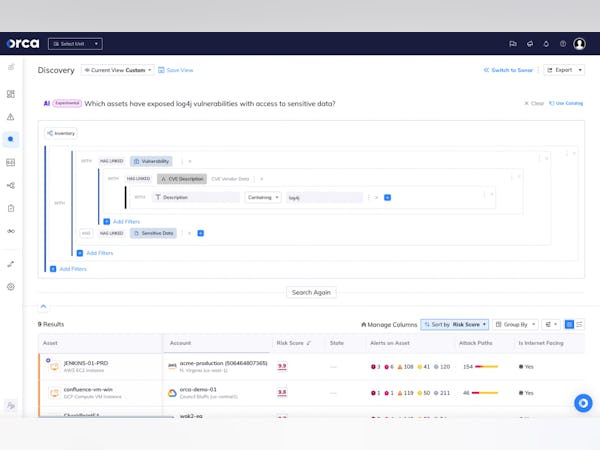The image size is (600, 450).
Task: Open the Containing operator dropdown
Action: tap(263, 197)
